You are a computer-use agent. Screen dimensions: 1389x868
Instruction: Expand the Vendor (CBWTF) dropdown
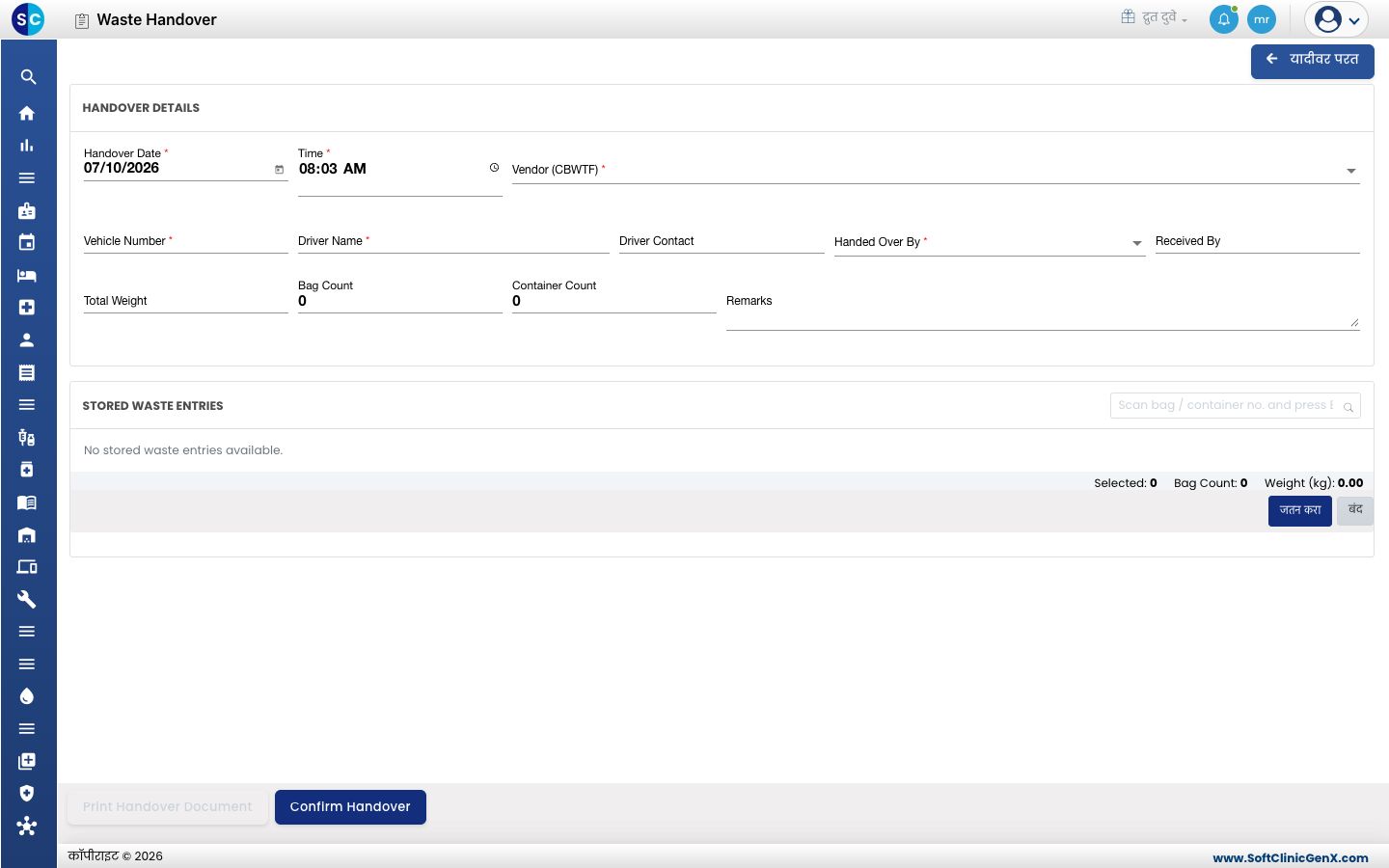click(x=1350, y=171)
